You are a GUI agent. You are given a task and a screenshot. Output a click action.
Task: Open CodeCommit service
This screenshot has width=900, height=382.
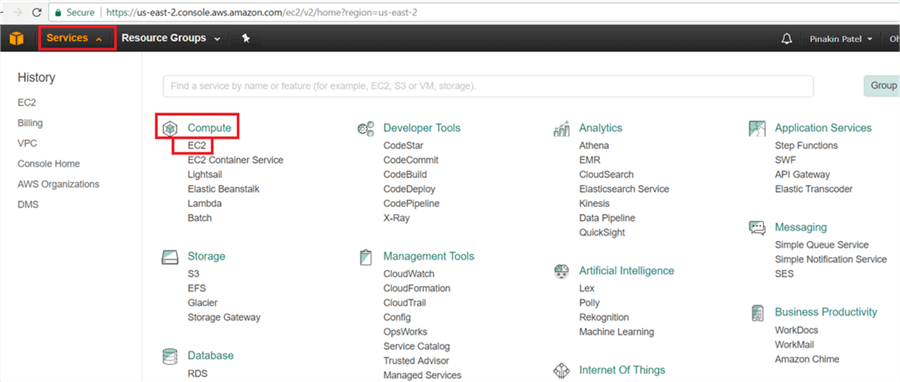pos(411,160)
